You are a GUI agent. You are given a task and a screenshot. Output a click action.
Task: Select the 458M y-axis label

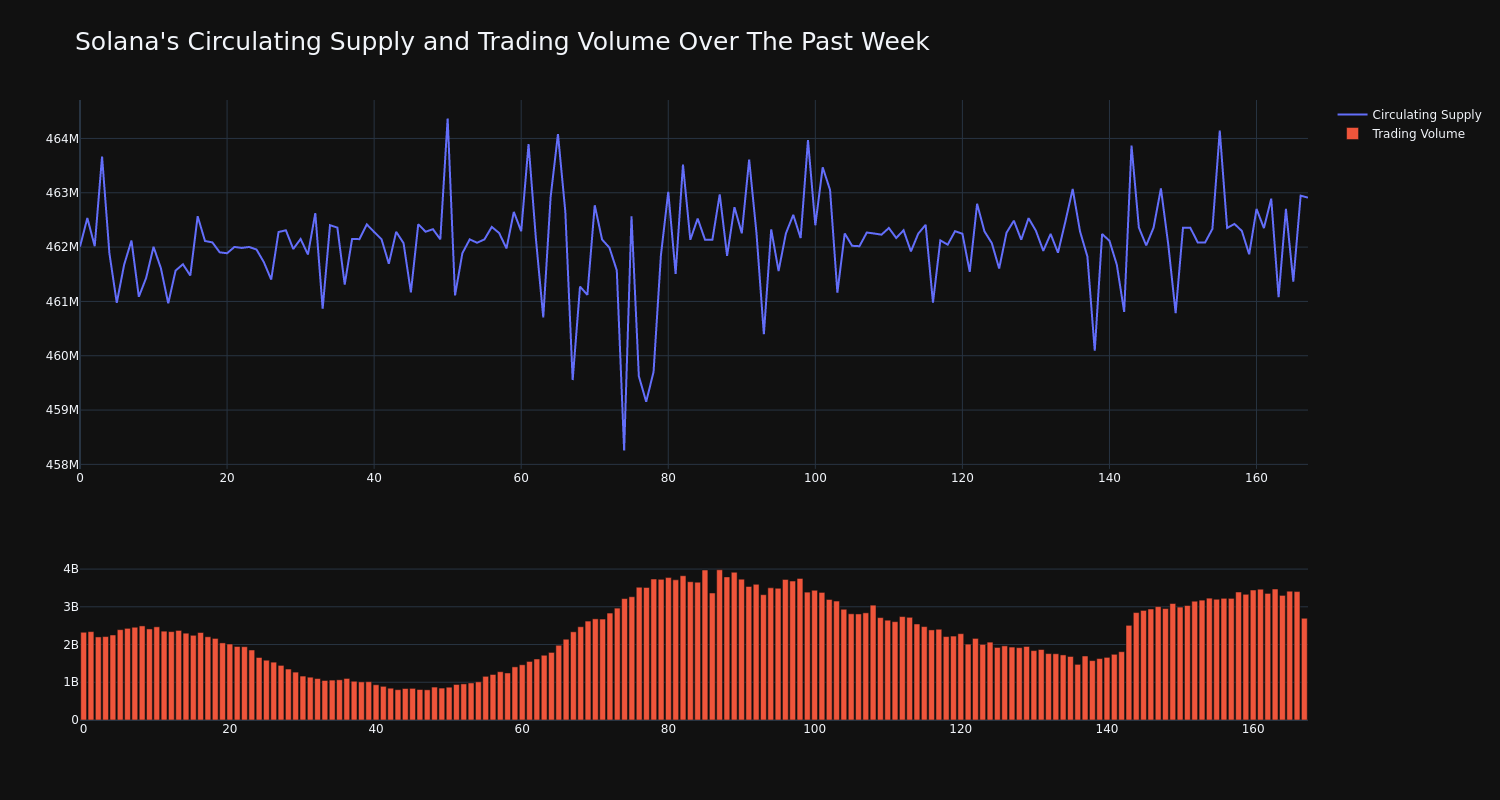coord(62,464)
